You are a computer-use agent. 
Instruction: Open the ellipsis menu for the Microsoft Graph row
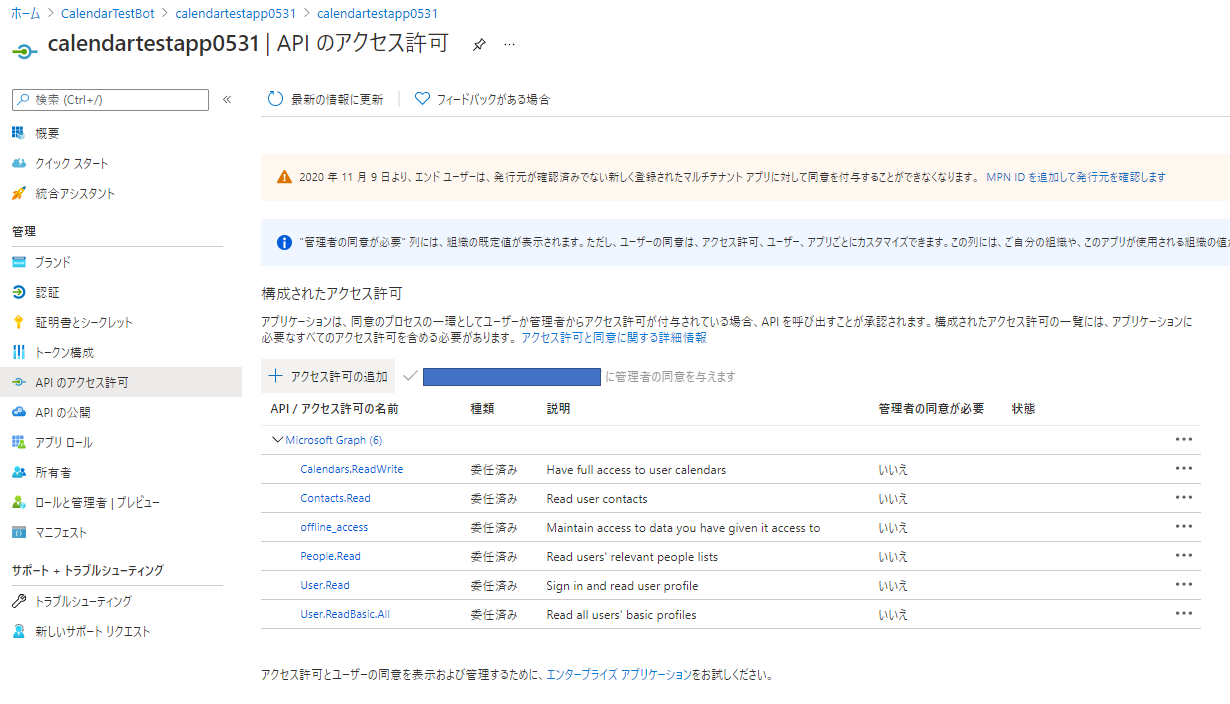pos(1184,439)
